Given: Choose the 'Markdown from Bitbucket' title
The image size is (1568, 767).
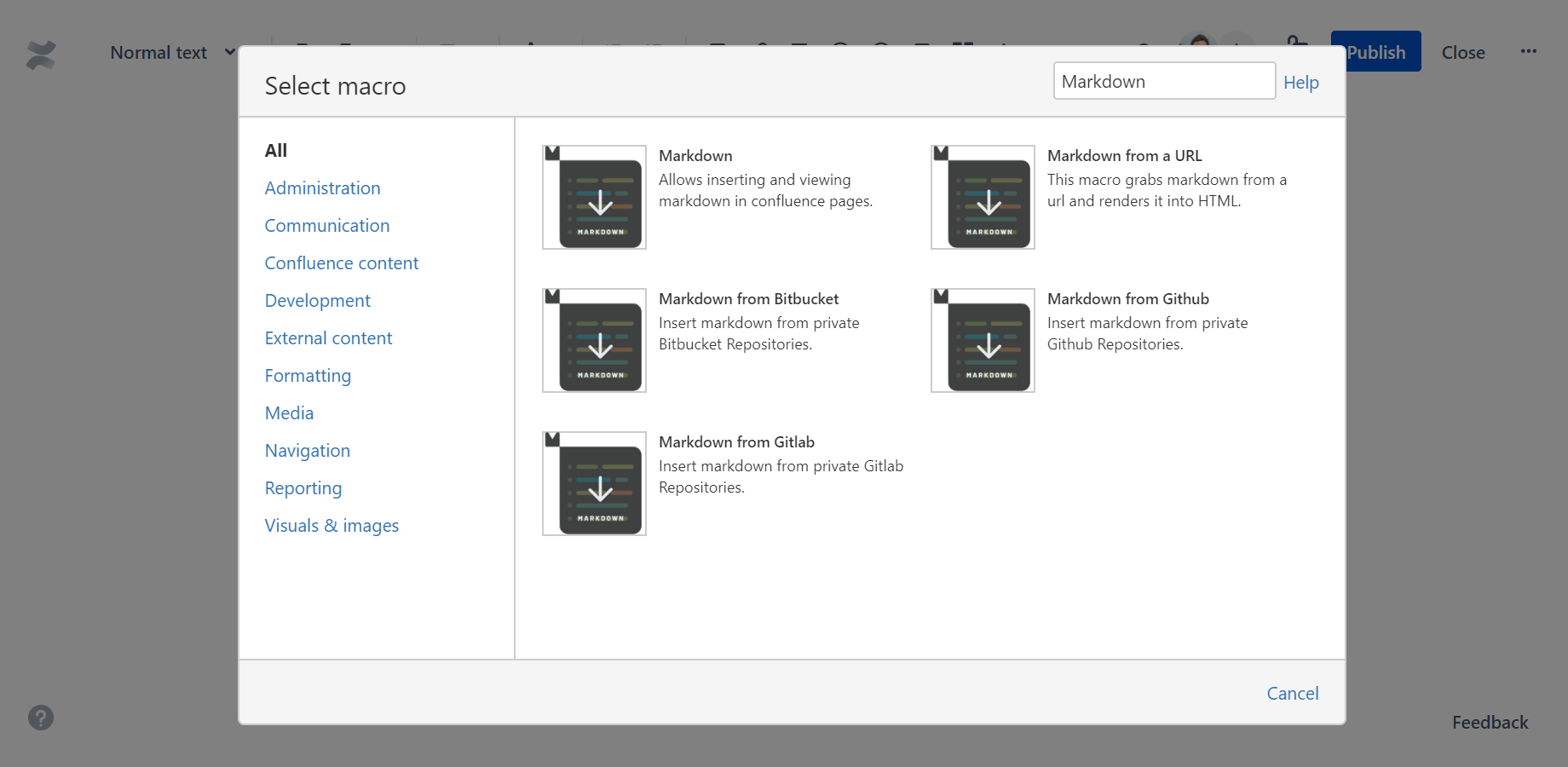Looking at the screenshot, I should click(748, 299).
